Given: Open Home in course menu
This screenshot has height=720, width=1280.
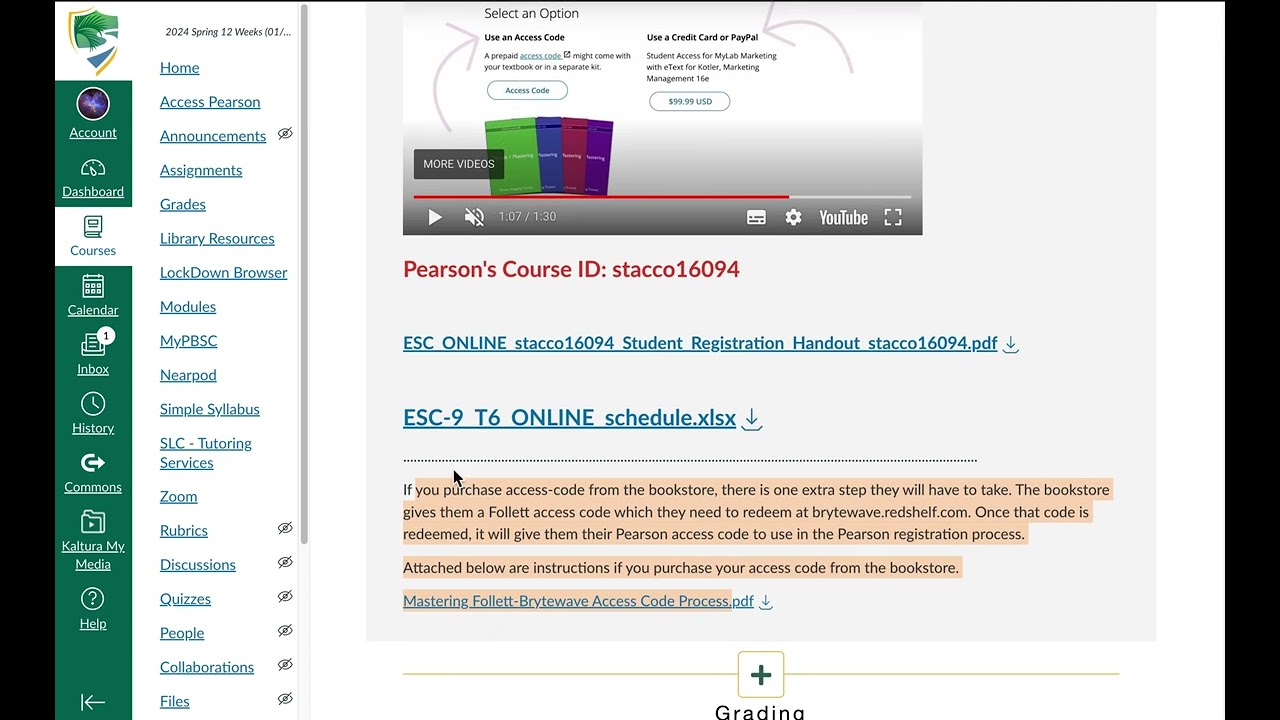Looking at the screenshot, I should (x=179, y=68).
